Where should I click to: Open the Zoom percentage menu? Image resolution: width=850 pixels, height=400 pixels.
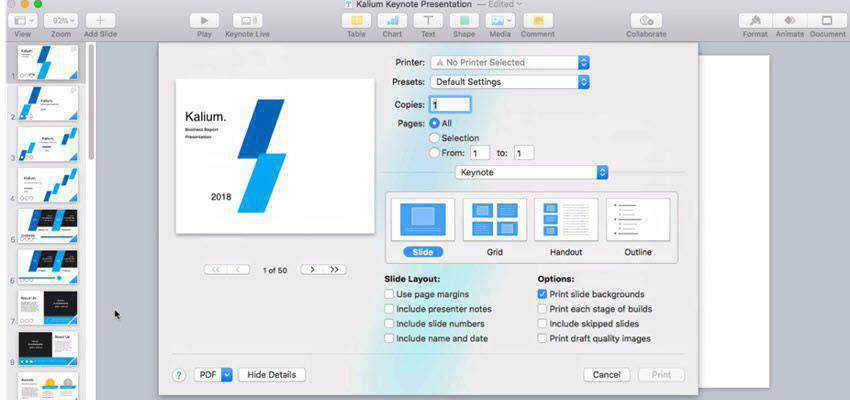point(61,21)
